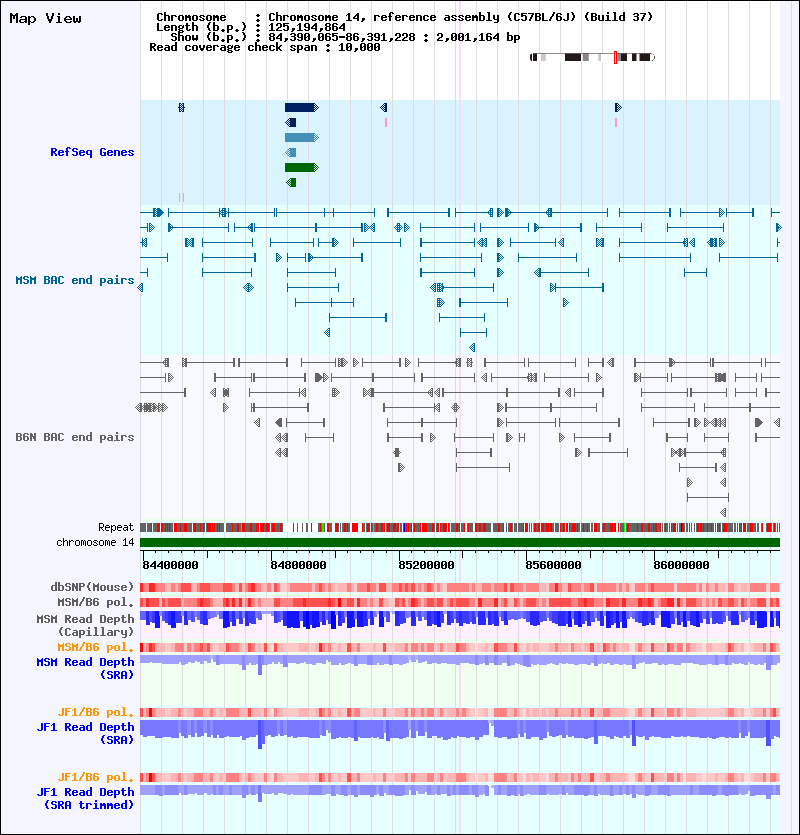Click the small dark blue reverse gene below top bar
This screenshot has width=800, height=835.
290,122
